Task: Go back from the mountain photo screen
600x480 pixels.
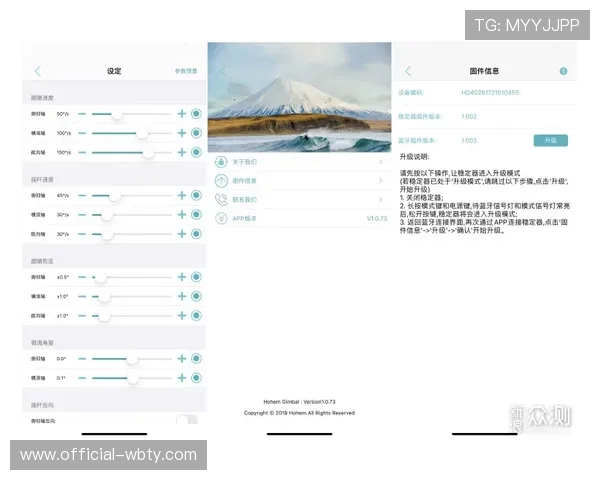Action: (223, 71)
